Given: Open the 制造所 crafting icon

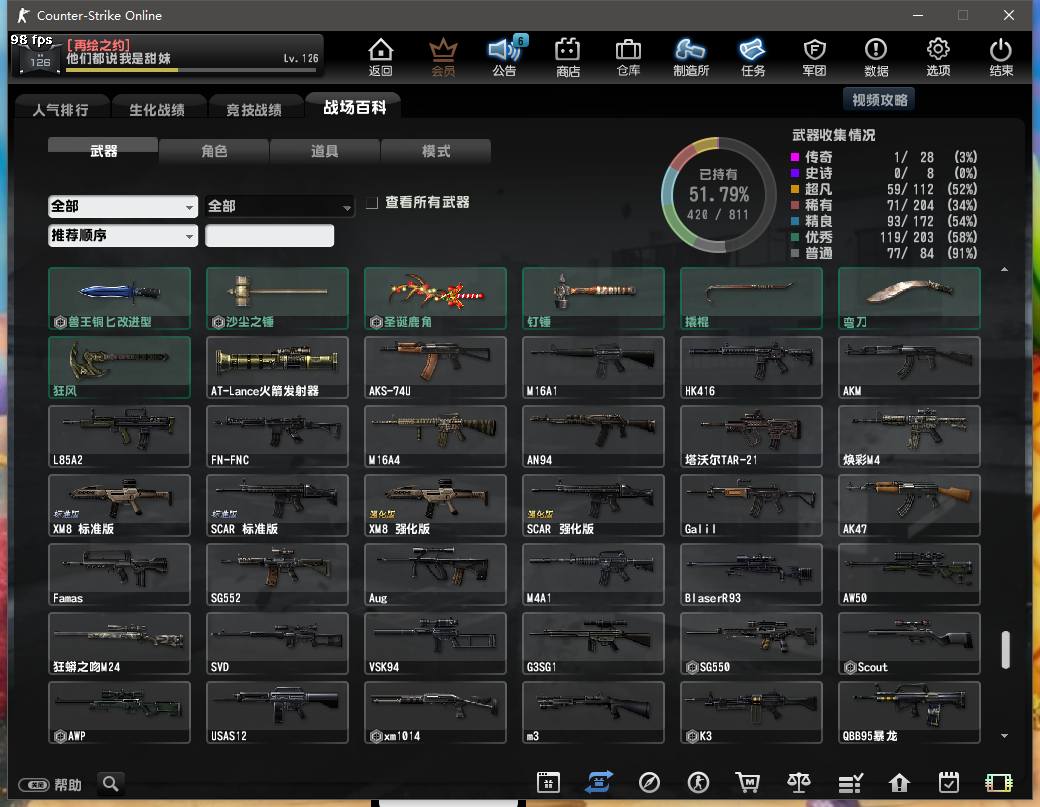Looking at the screenshot, I should point(690,57).
